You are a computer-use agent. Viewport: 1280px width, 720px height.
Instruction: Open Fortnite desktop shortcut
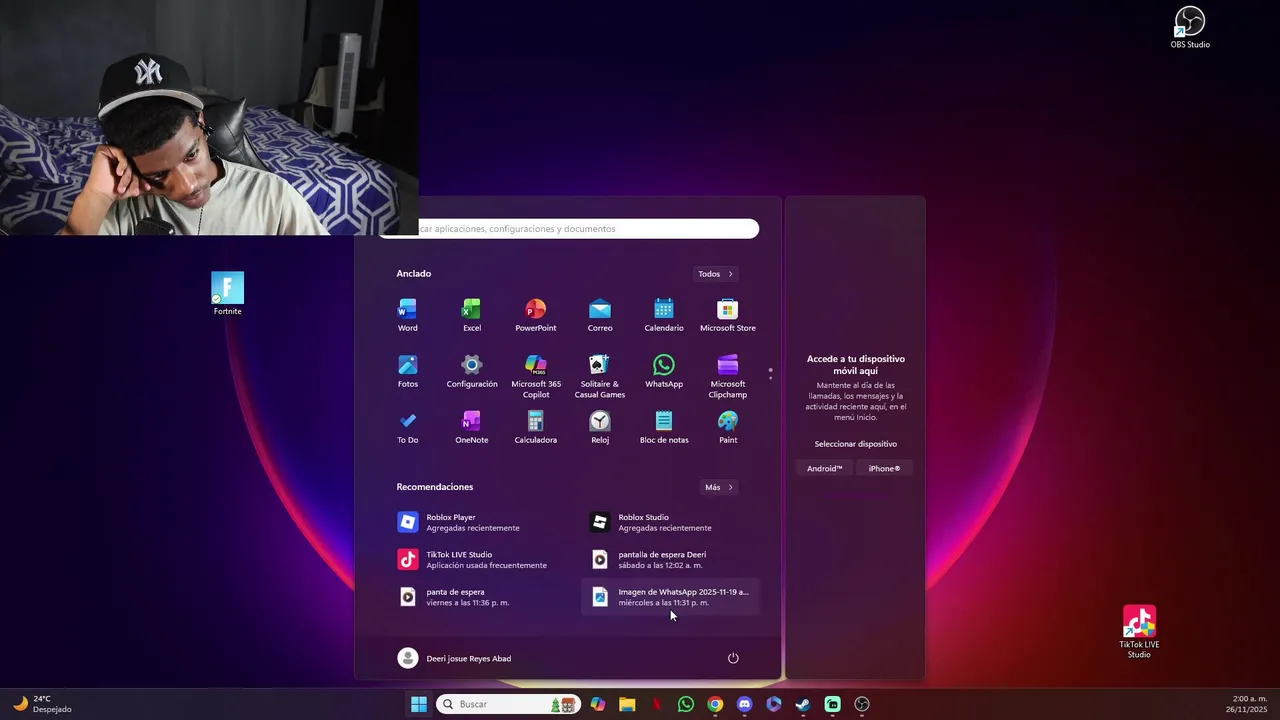click(227, 294)
